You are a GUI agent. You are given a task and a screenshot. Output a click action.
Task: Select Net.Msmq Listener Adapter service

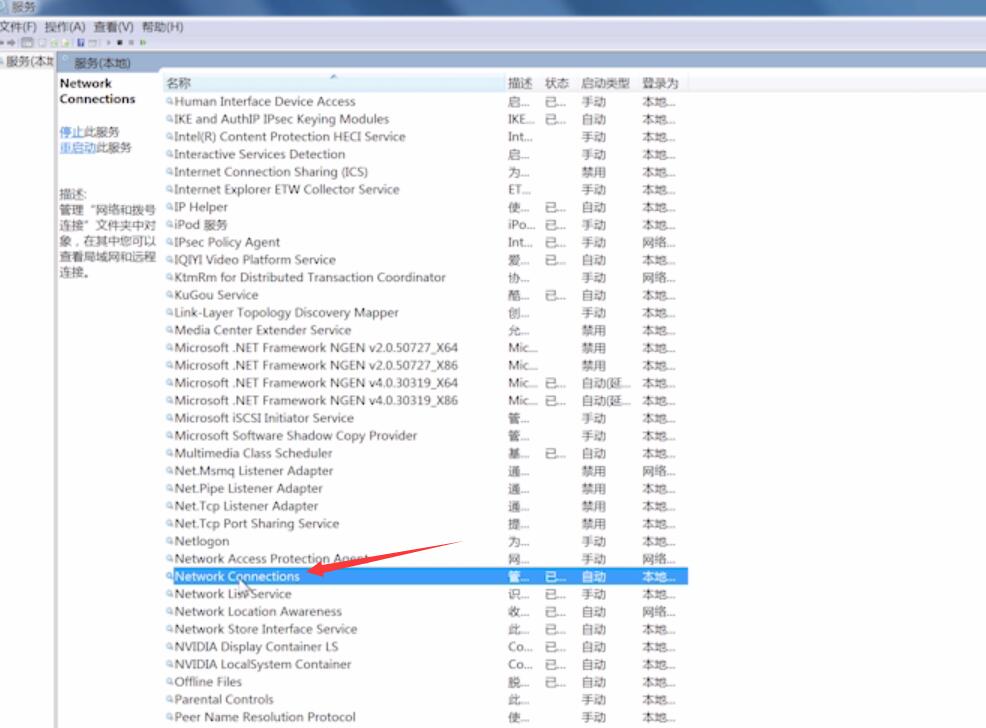[254, 471]
